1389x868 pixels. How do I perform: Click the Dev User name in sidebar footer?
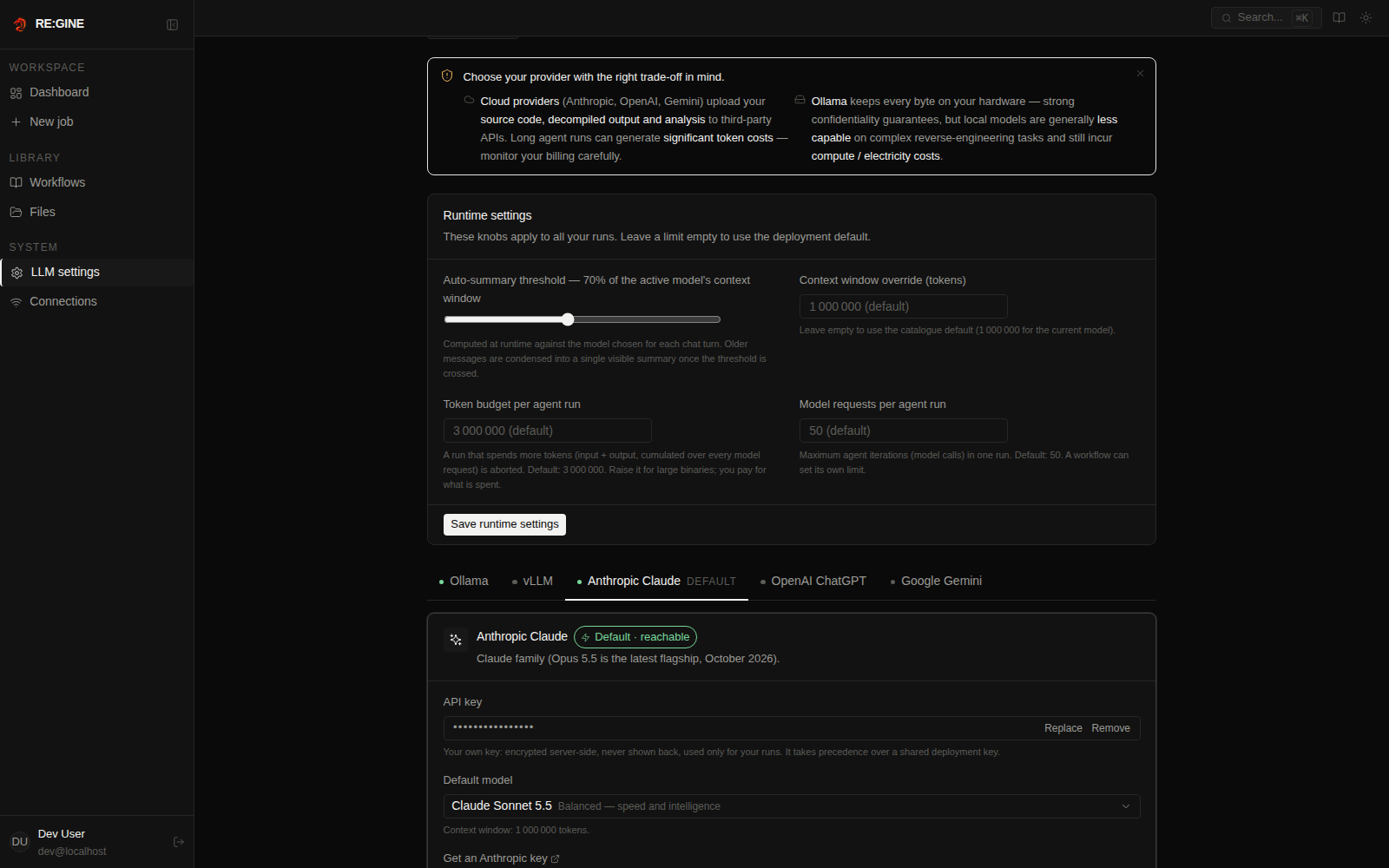[x=62, y=834]
